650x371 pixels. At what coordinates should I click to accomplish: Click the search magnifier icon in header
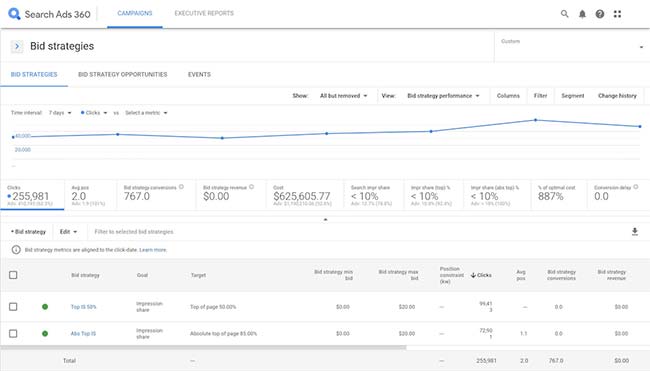[564, 14]
